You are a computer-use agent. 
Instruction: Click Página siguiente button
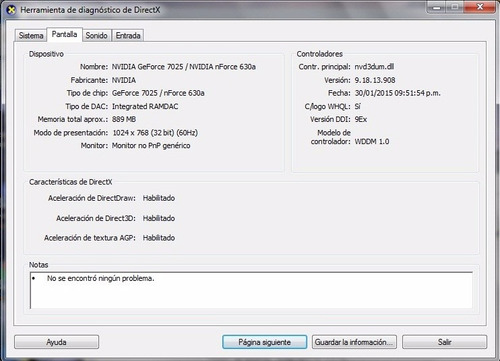point(264,342)
